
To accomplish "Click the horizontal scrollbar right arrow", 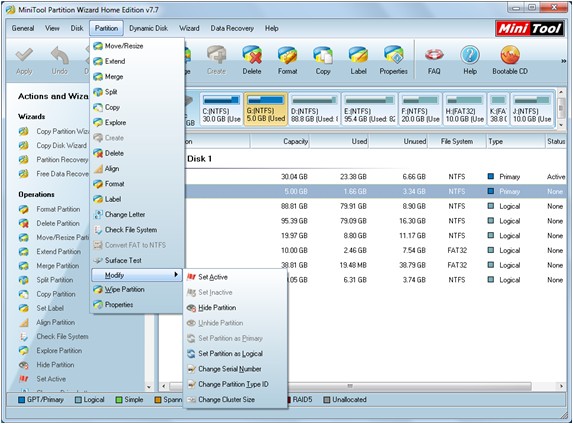I will coord(561,386).
